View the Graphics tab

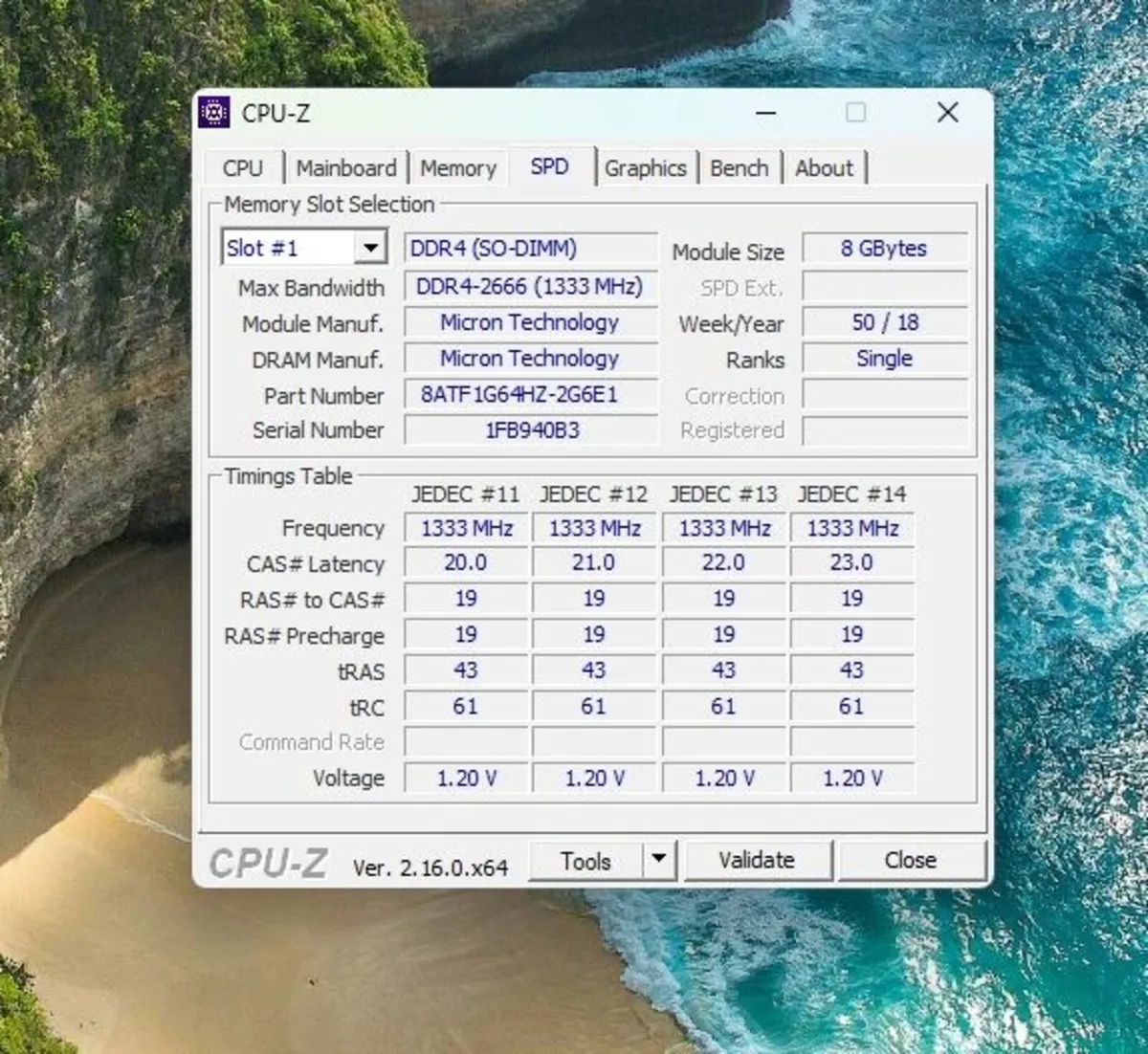(647, 168)
